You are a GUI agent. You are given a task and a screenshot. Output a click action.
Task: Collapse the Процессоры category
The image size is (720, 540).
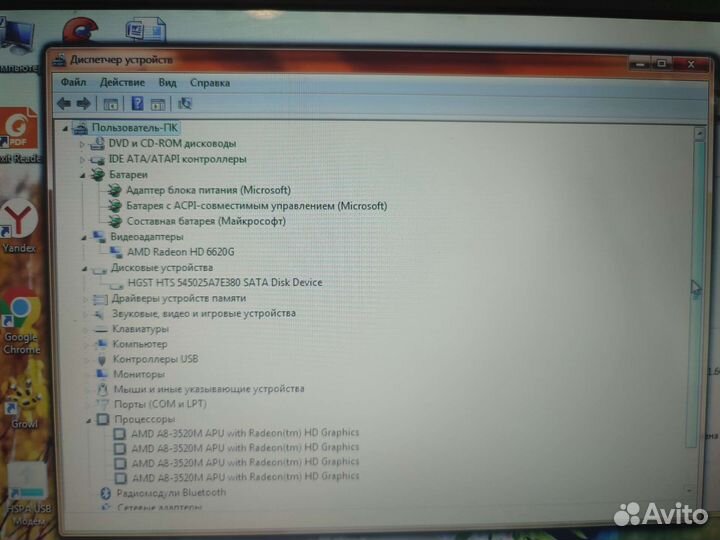[x=88, y=421]
